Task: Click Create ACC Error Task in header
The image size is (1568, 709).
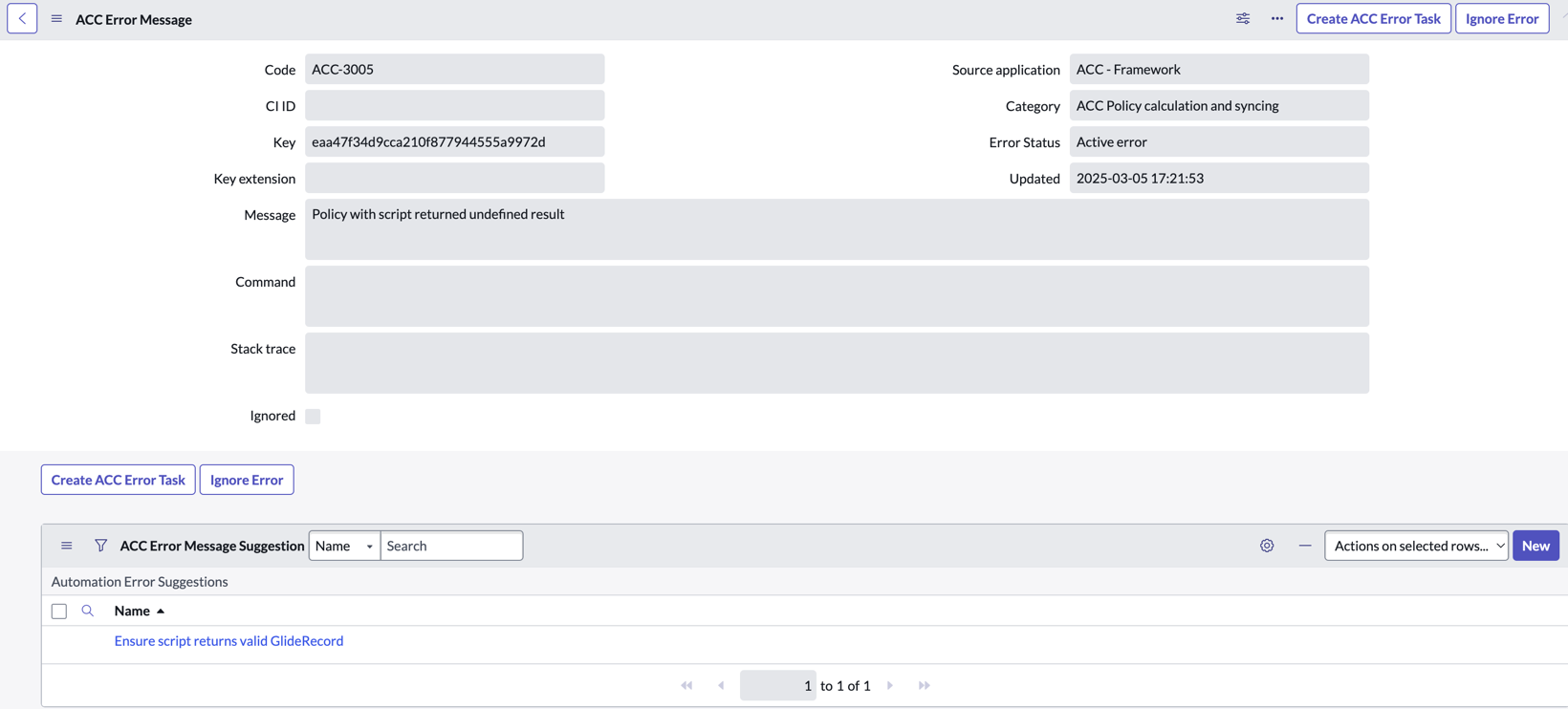Action: tap(1373, 18)
